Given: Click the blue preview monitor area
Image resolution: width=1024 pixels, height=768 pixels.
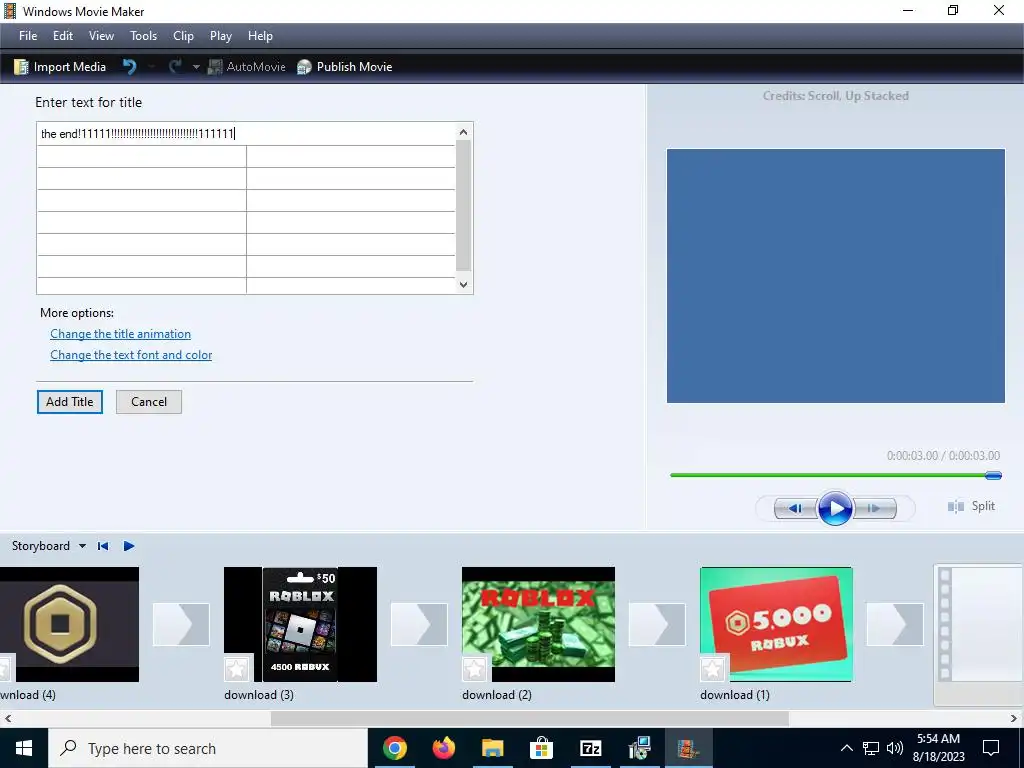Looking at the screenshot, I should (835, 276).
